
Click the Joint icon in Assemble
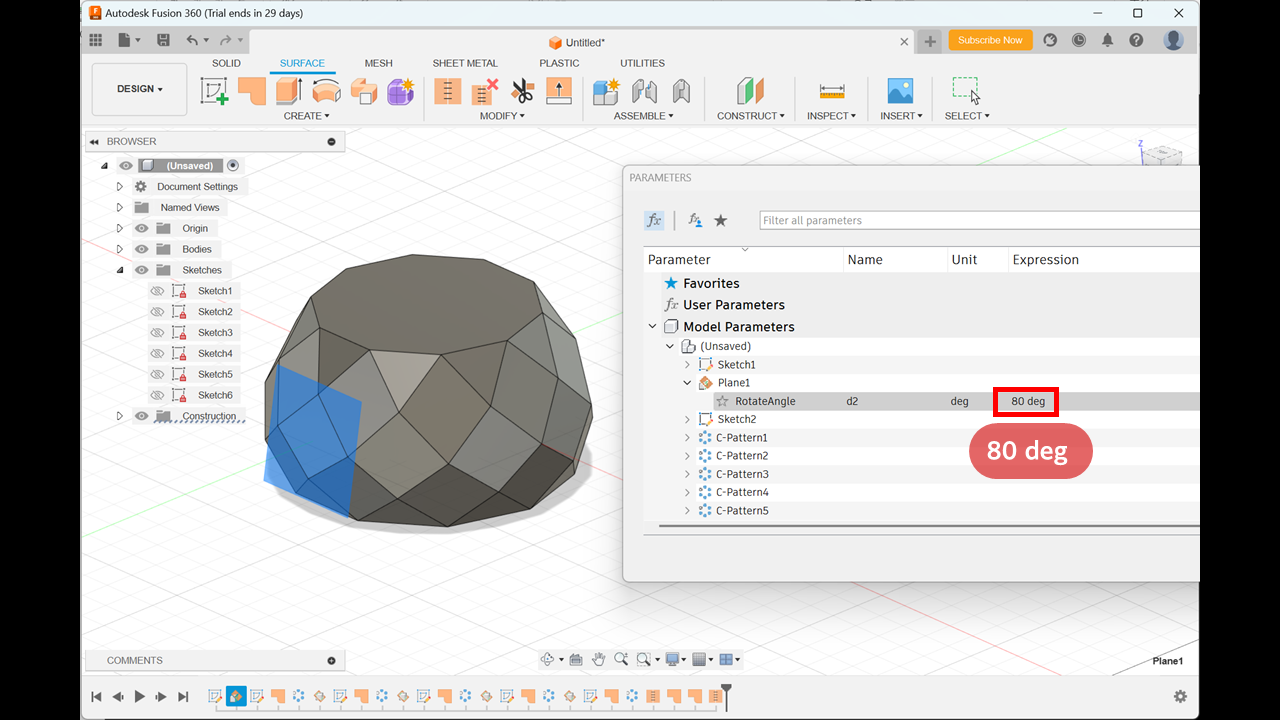[644, 91]
